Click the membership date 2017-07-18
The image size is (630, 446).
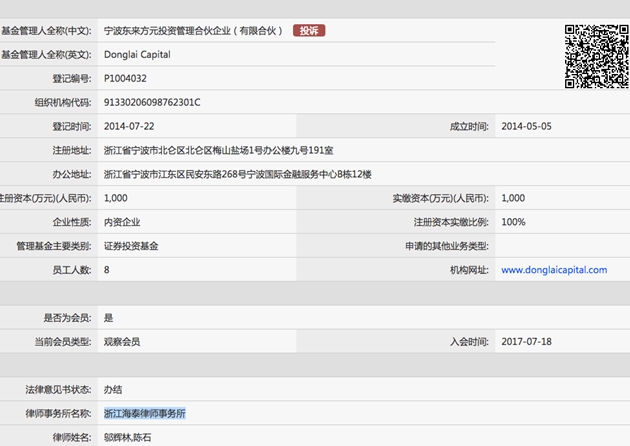click(526, 342)
